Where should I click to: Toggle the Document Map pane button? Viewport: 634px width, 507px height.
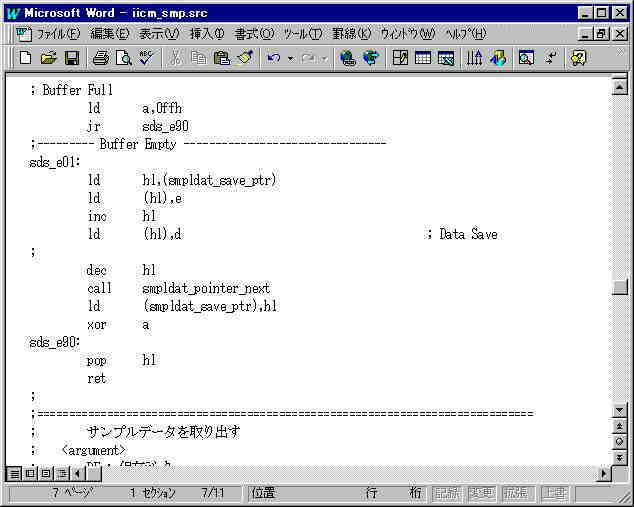point(525,58)
